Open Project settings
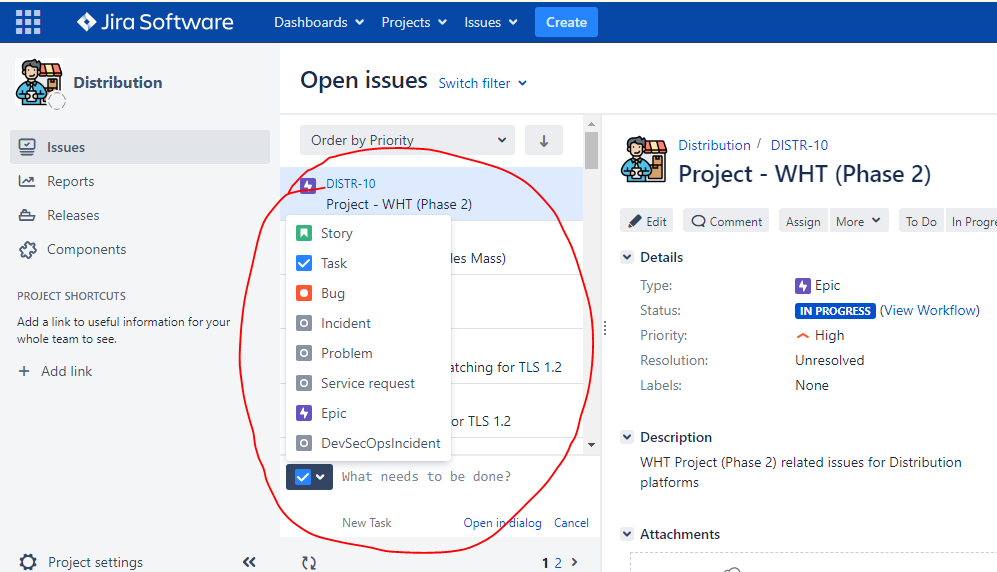997x572 pixels. 95,562
